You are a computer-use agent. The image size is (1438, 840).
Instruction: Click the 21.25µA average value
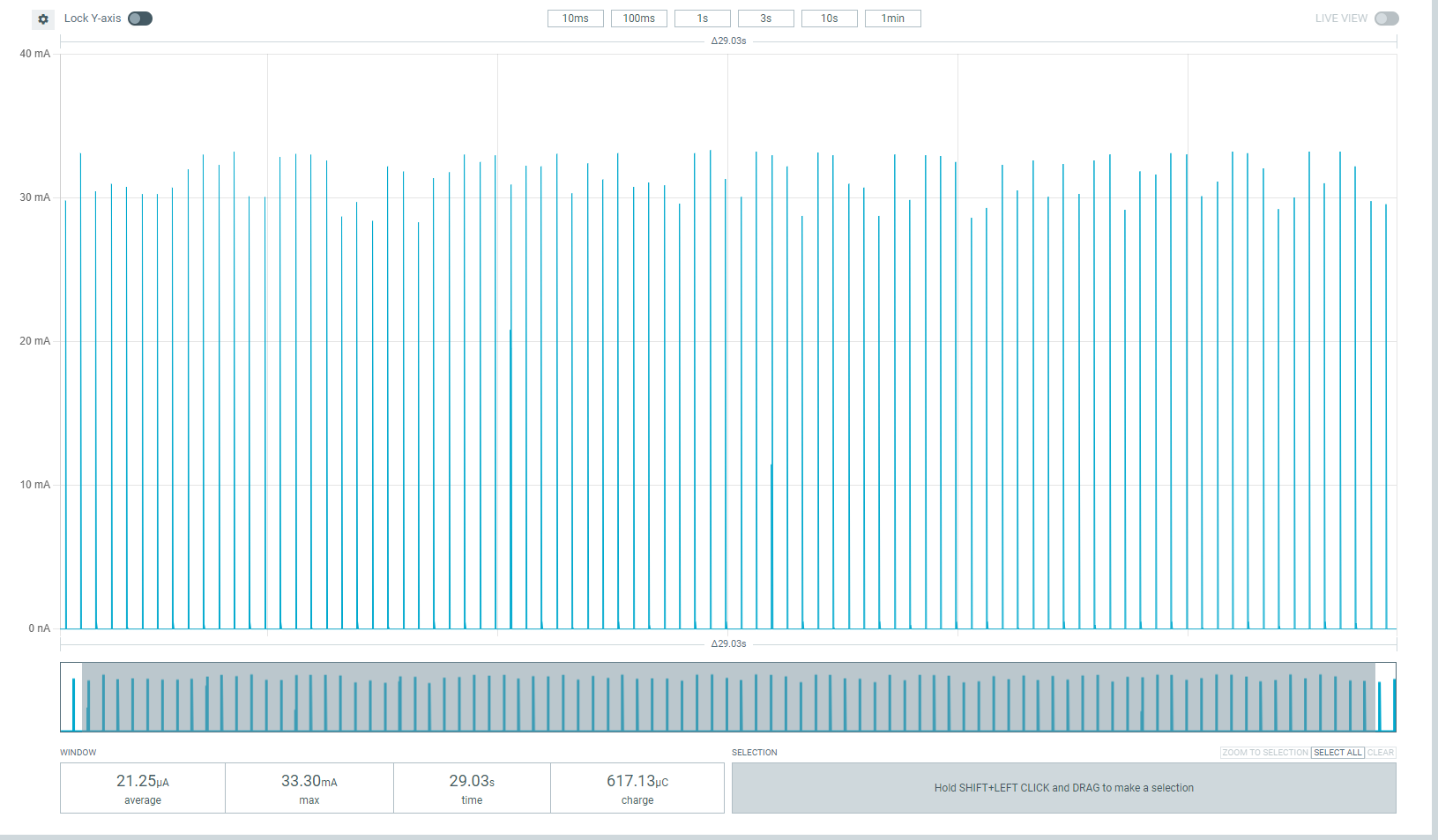(143, 782)
